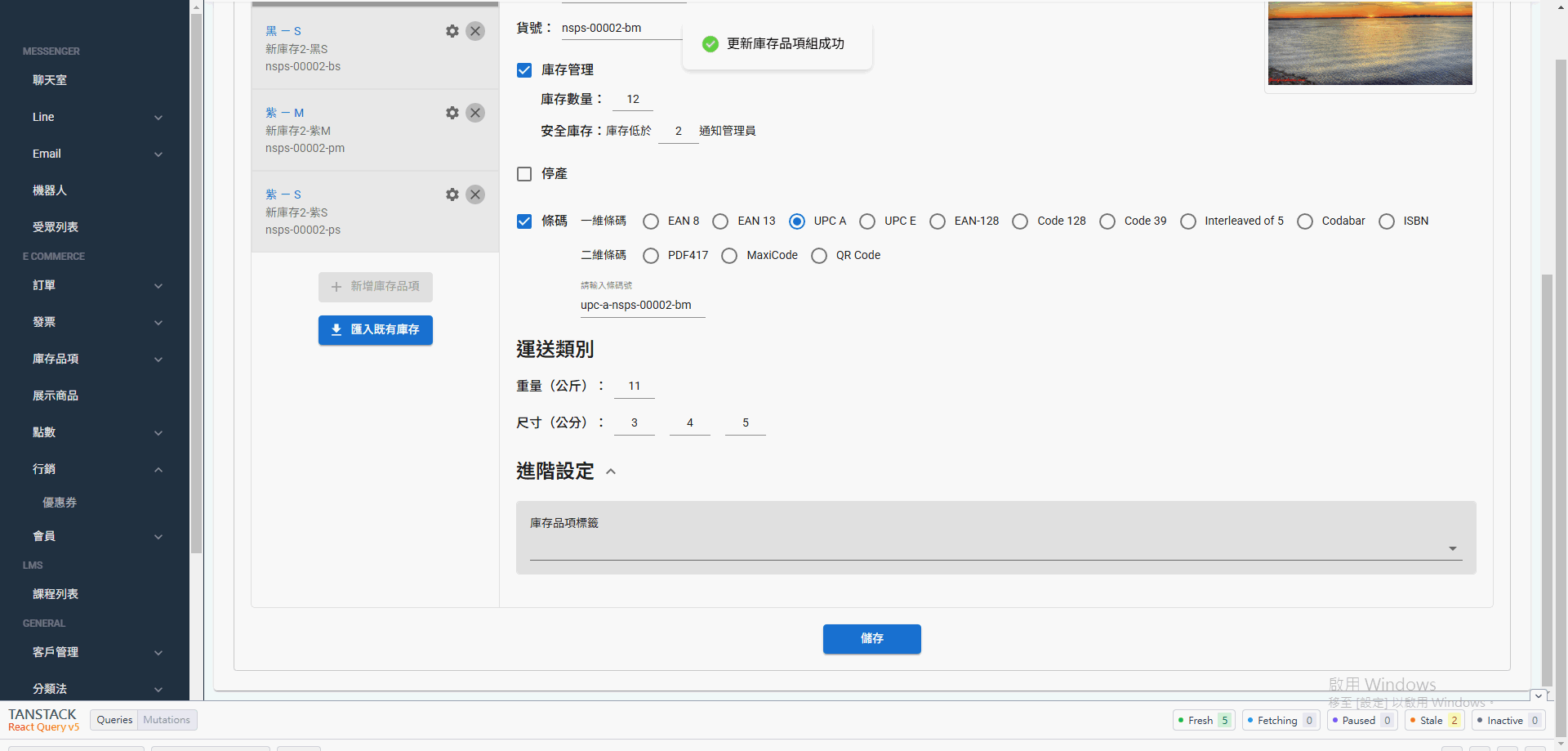
Task: Select the ISBN radio button
Action: click(x=1387, y=221)
